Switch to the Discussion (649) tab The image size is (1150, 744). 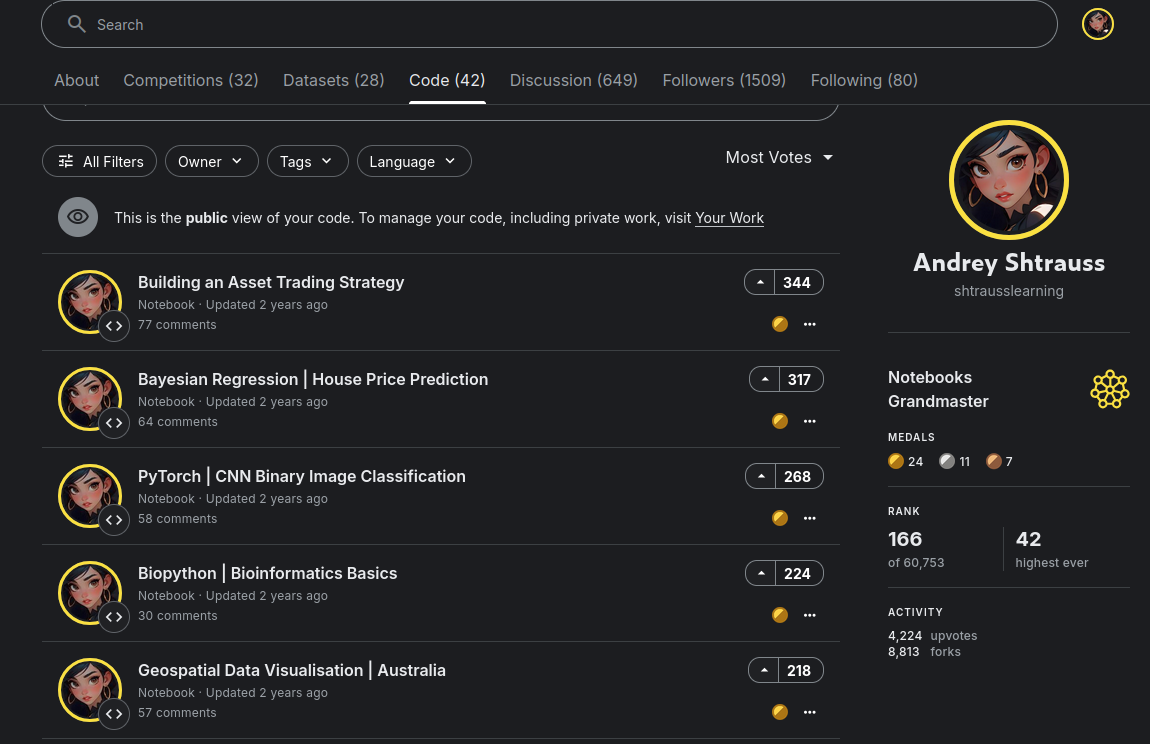coord(574,80)
